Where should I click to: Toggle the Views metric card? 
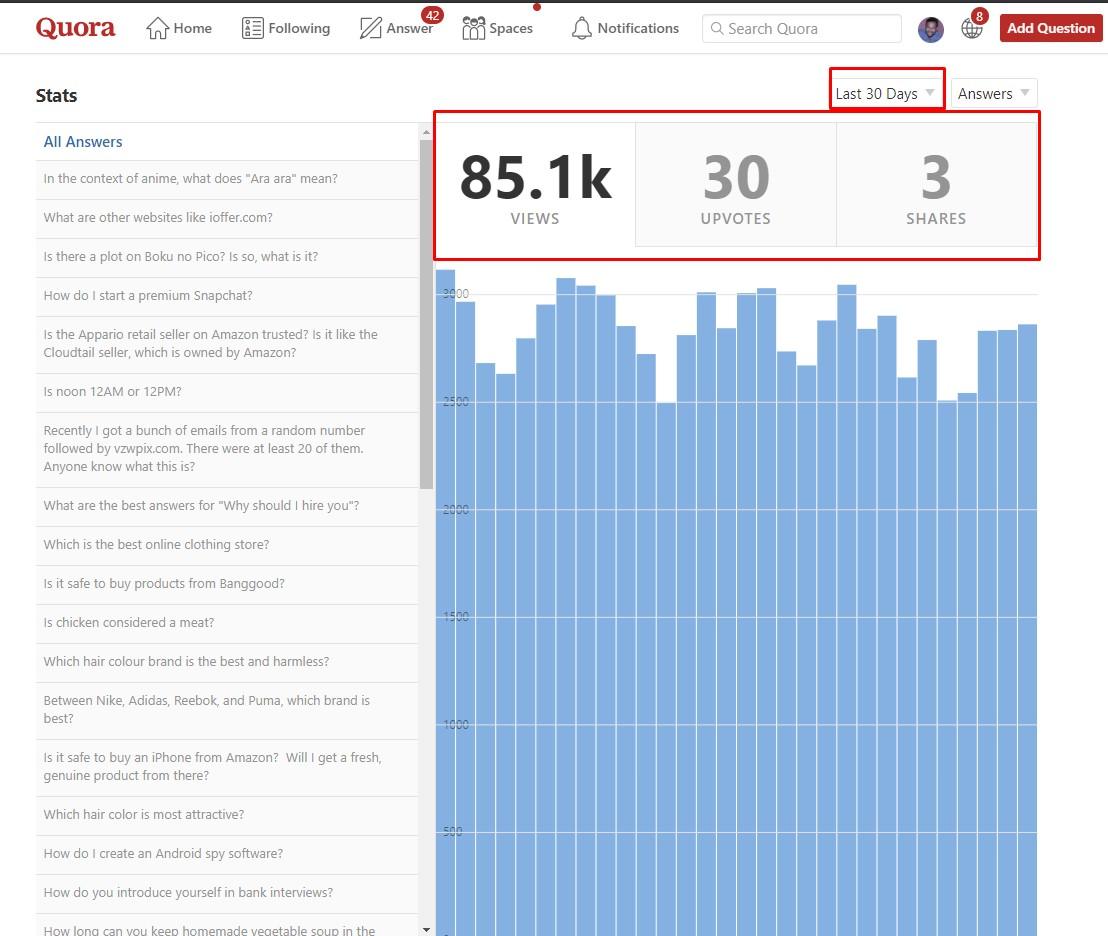tap(535, 183)
